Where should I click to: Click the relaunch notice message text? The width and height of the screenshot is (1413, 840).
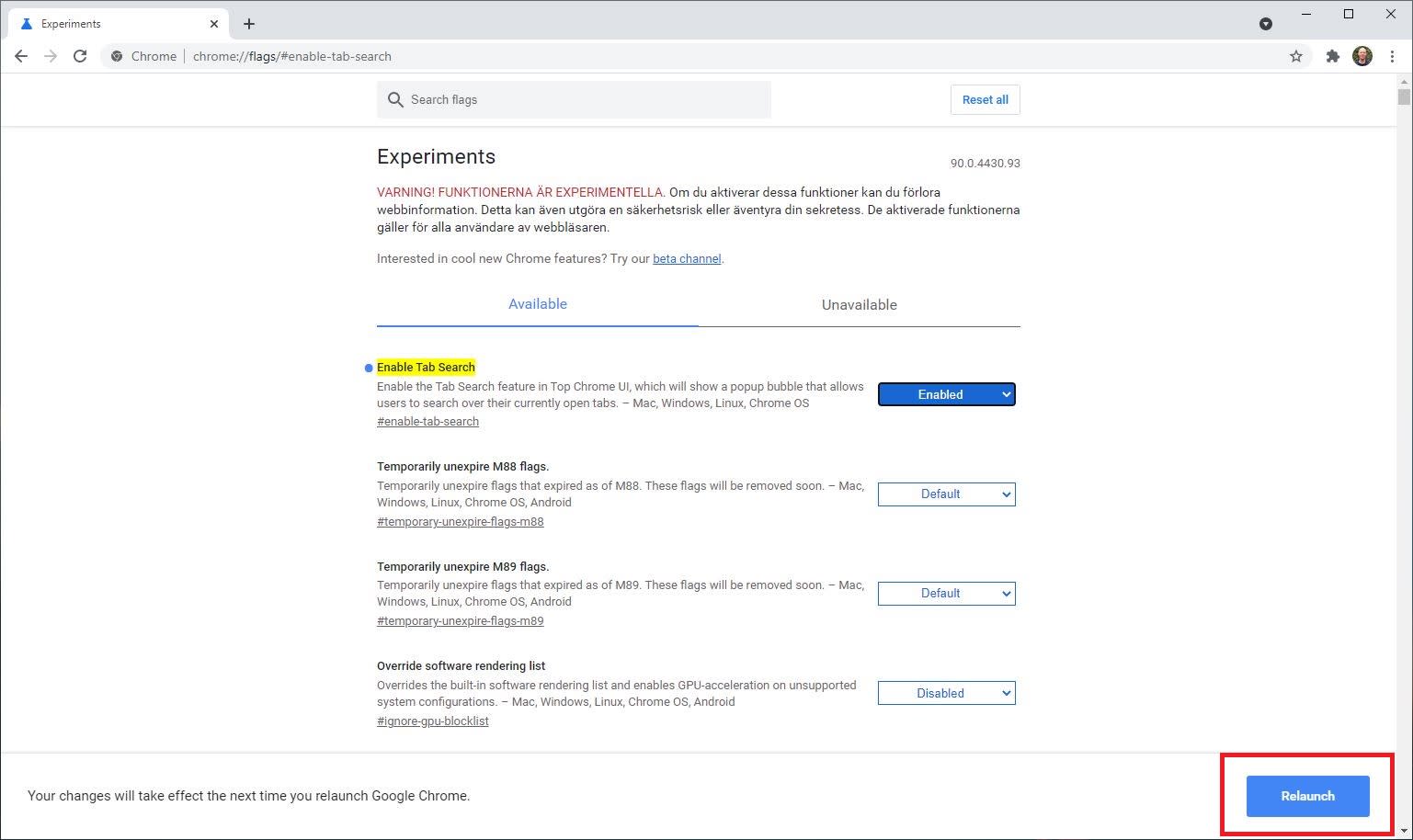pos(248,796)
